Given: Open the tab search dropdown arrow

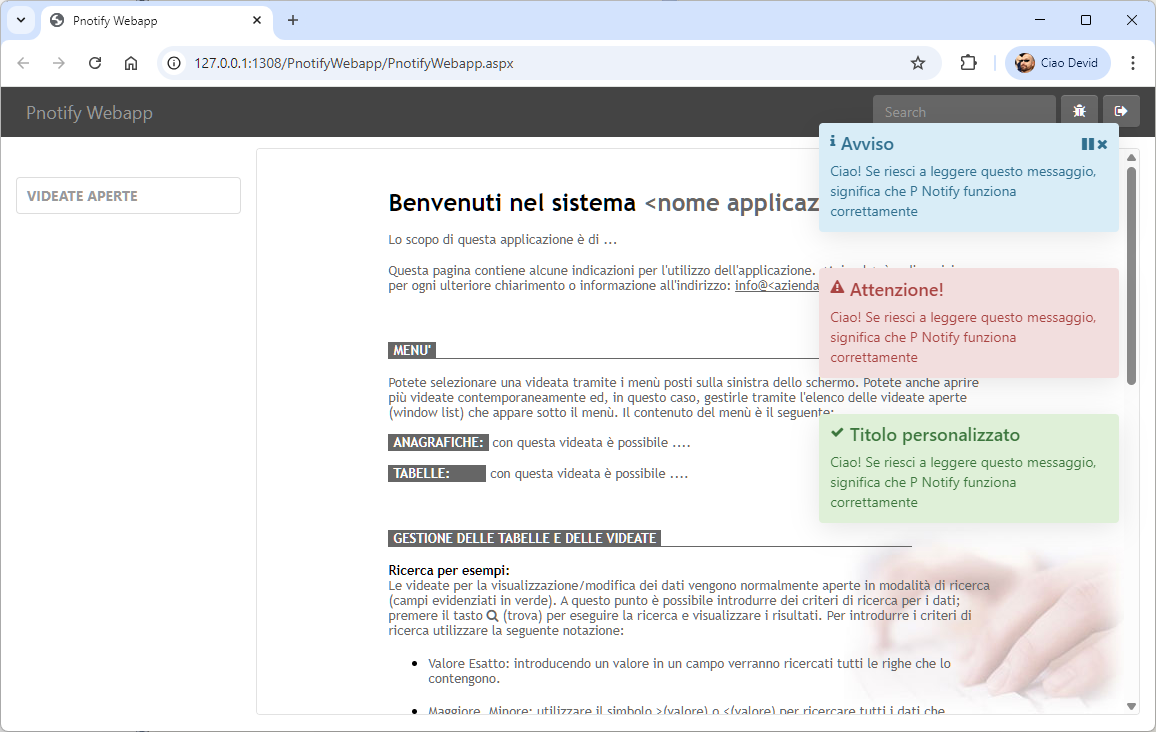Looking at the screenshot, I should (x=20, y=20).
